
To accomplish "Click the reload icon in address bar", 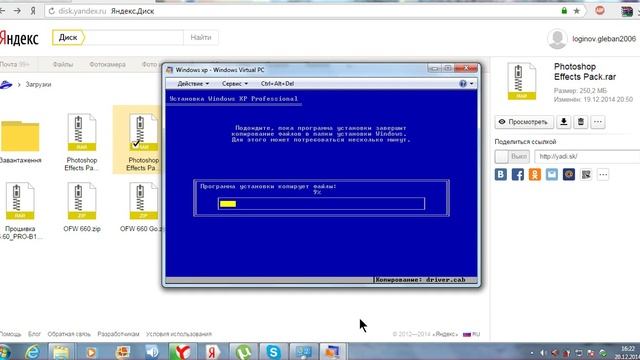I will coord(51,11).
